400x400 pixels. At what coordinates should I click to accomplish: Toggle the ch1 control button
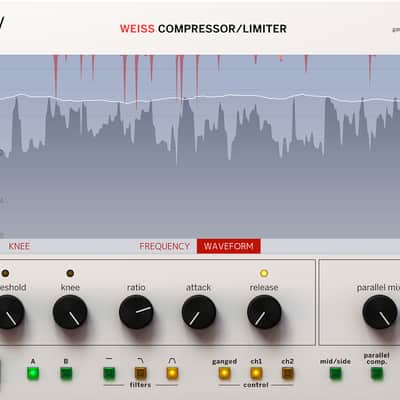pyautogui.click(x=256, y=373)
